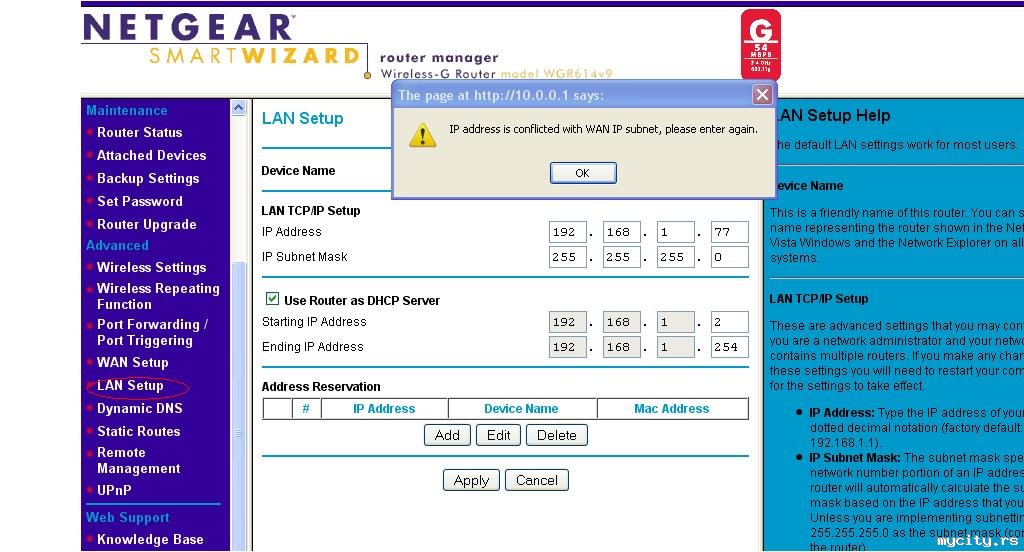This screenshot has height=552, width=1024.
Task: Click Maintenance section heading
Action: pos(127,110)
